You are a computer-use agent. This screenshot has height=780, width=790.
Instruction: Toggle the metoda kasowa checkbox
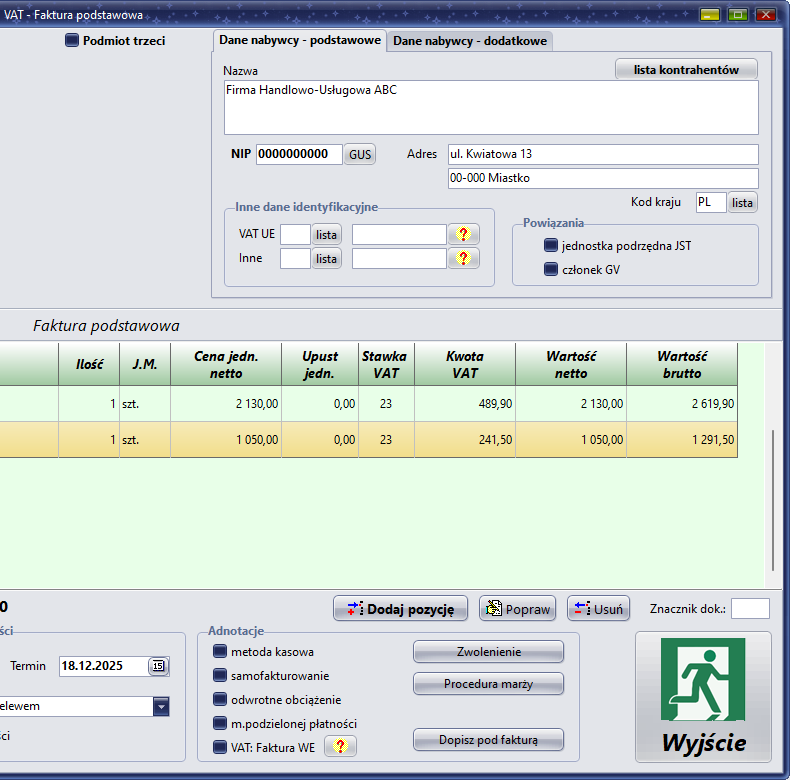pos(220,652)
